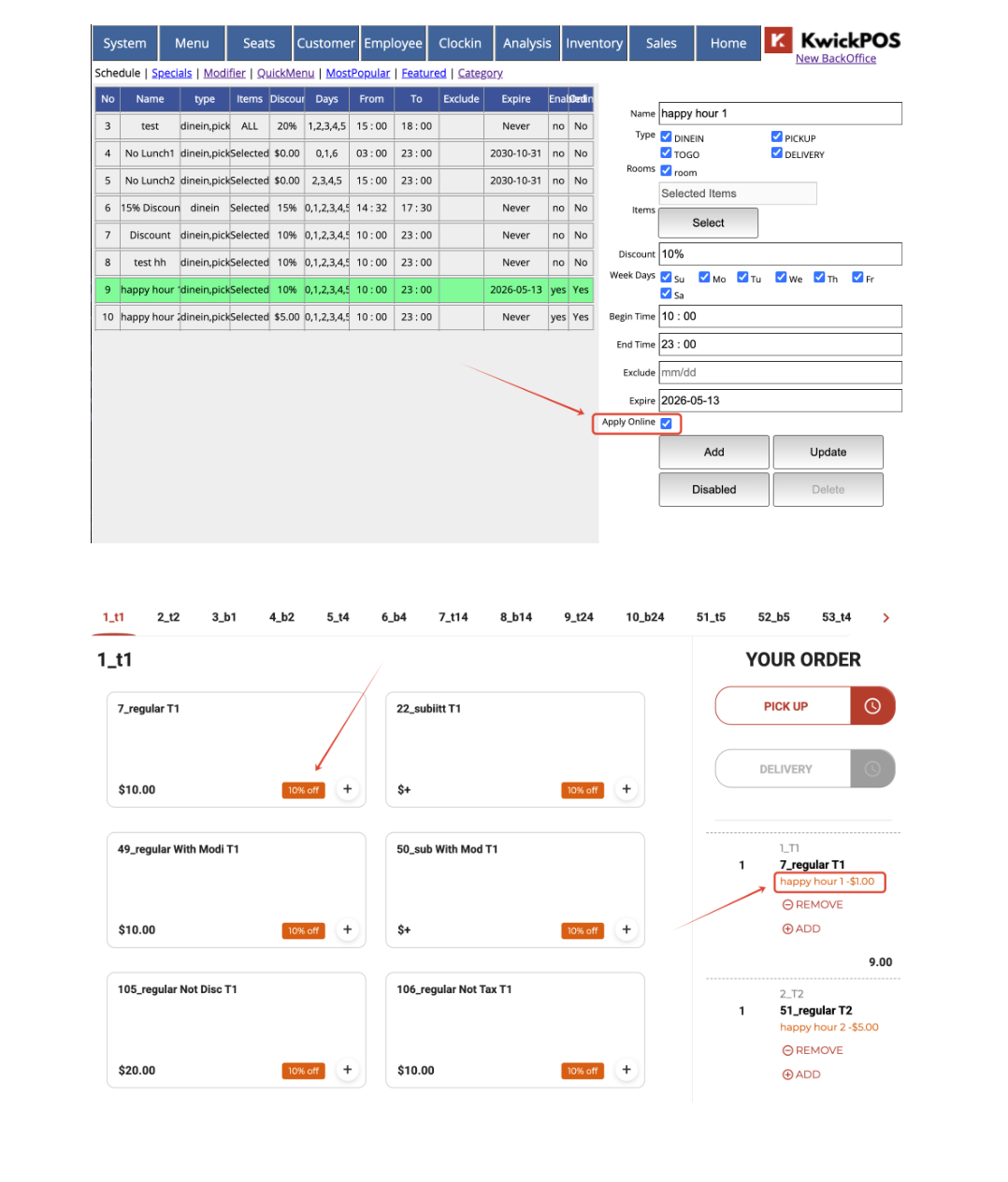Edit the End Time field
The height and width of the screenshot is (1182, 1008).
coord(781,344)
